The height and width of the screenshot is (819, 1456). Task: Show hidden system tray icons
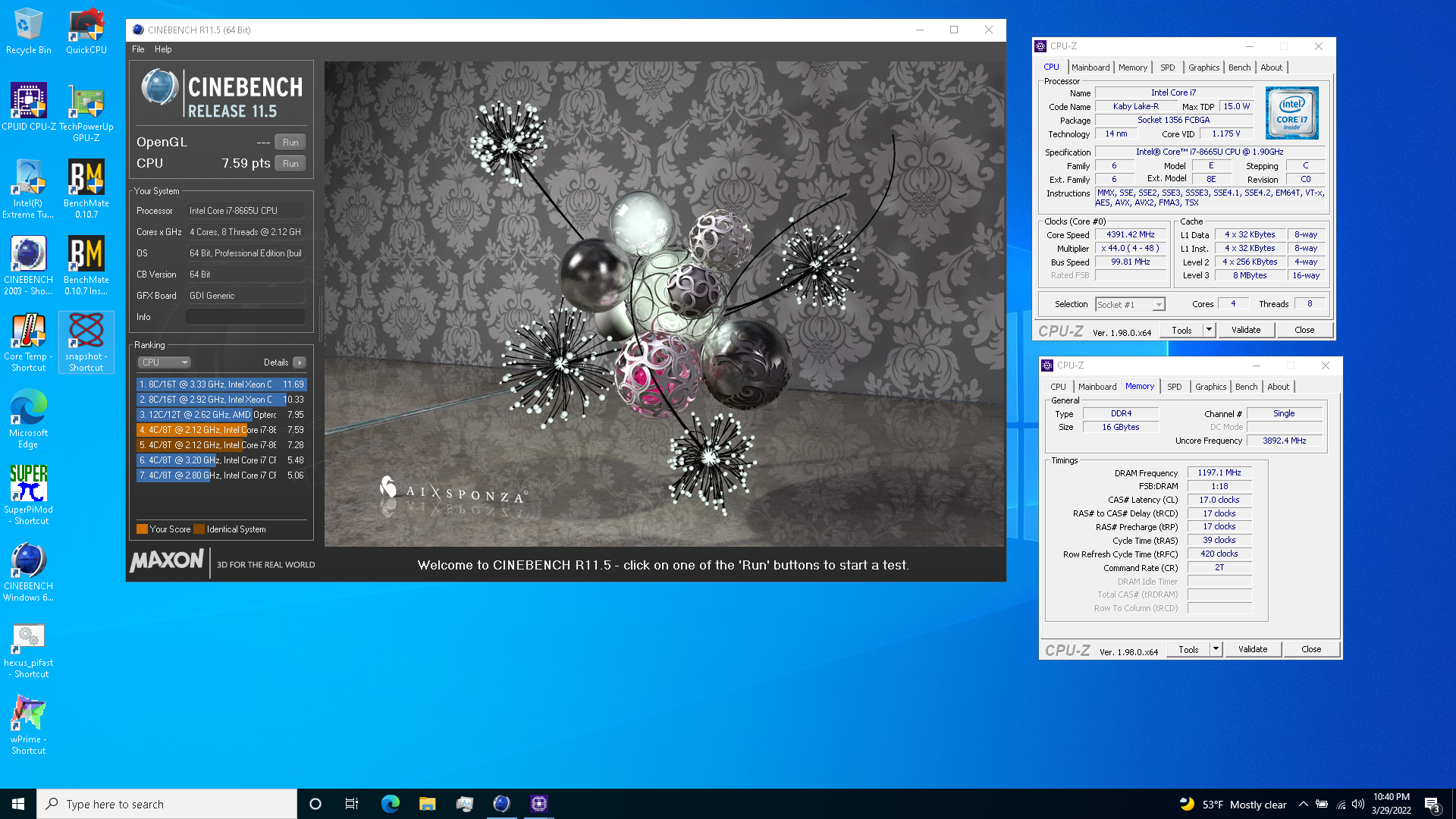(x=1303, y=804)
